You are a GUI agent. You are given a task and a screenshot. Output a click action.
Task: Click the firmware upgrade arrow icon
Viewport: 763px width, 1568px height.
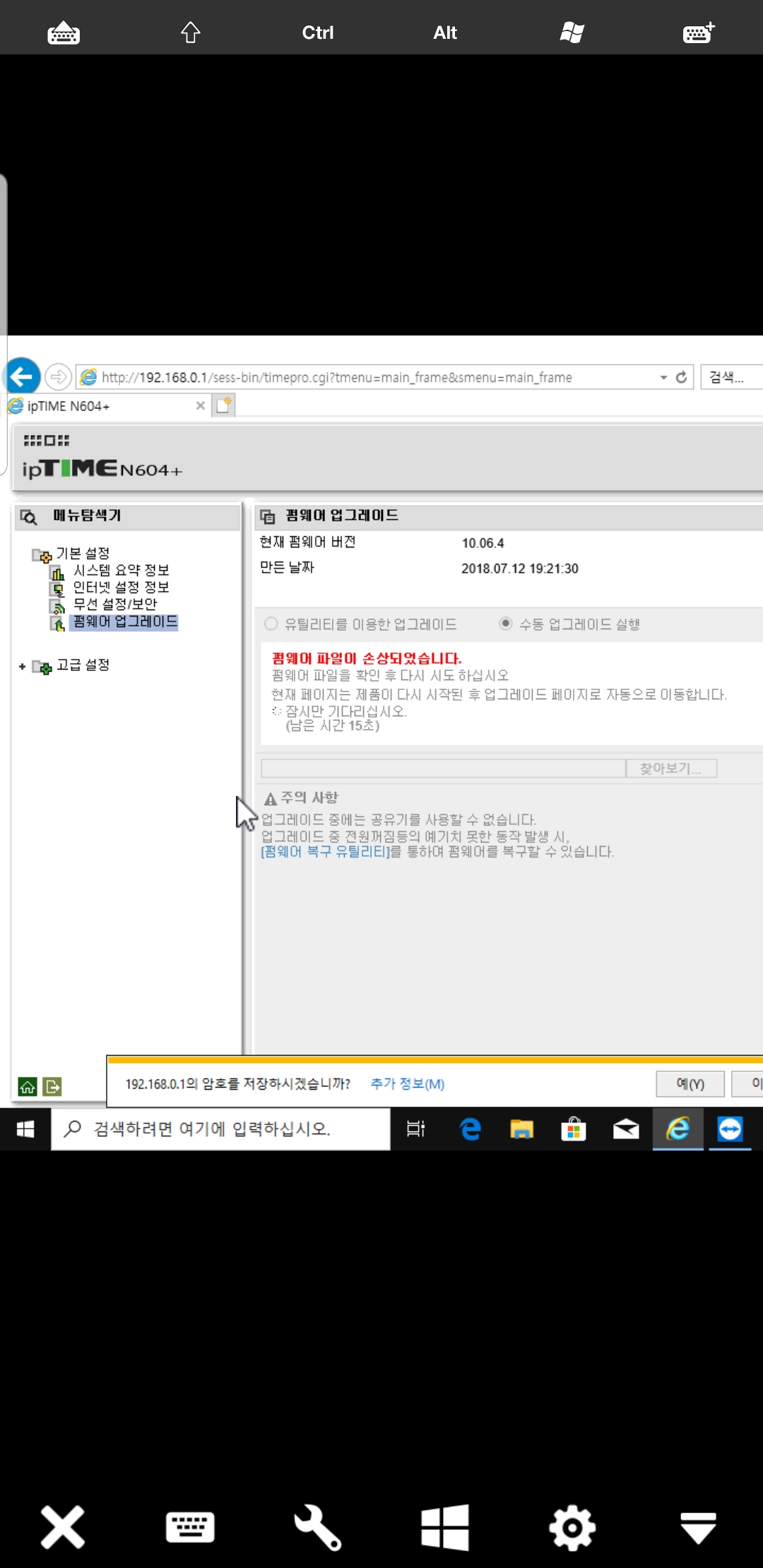[x=58, y=622]
